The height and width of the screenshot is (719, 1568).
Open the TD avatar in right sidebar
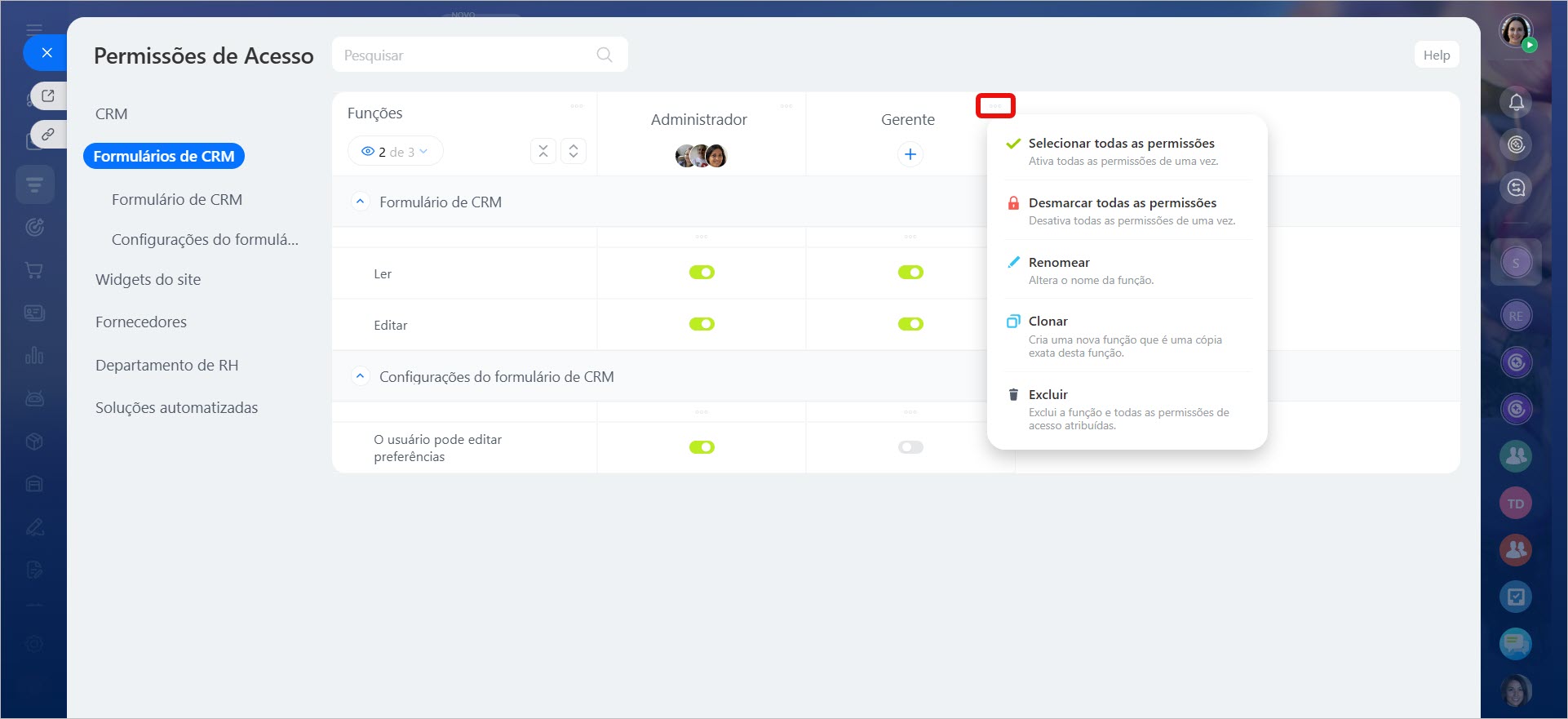pyautogui.click(x=1515, y=504)
